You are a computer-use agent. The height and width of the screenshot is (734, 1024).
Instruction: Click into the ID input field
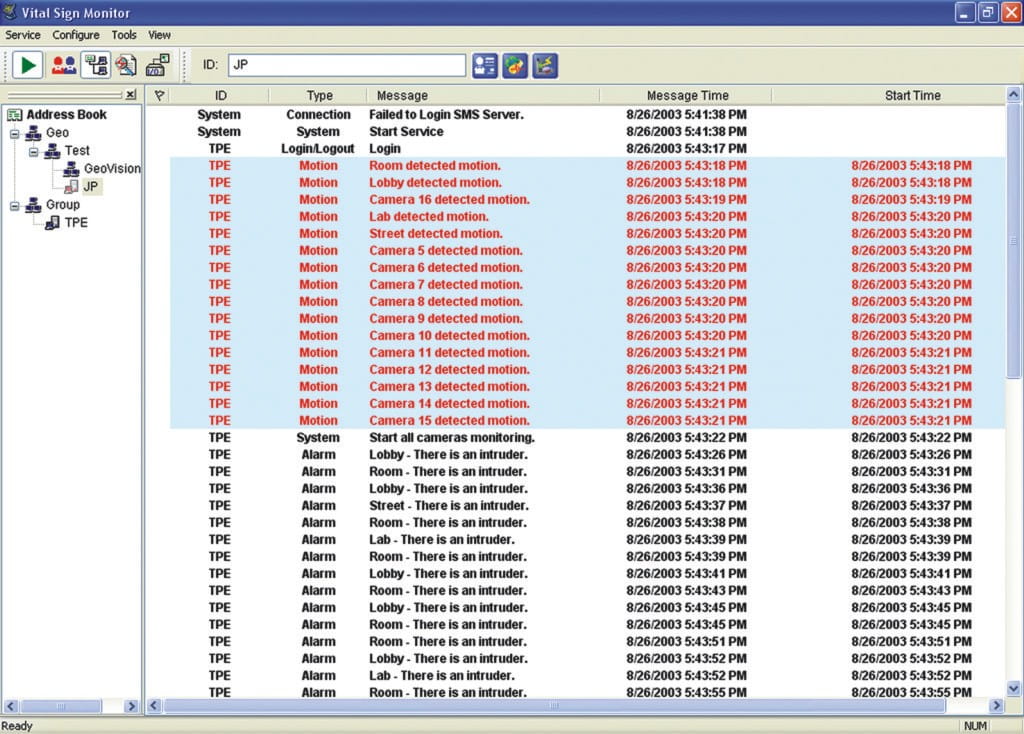(x=346, y=65)
